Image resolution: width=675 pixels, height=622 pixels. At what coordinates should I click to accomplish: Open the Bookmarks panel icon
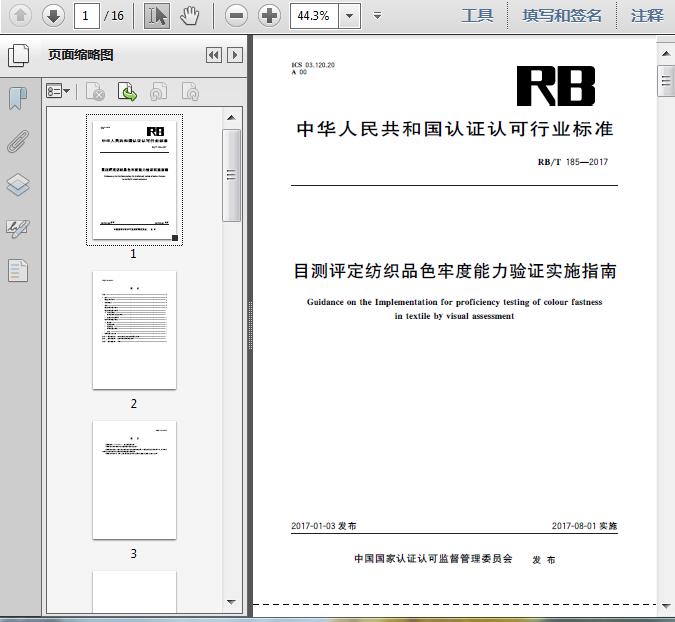pos(18,98)
